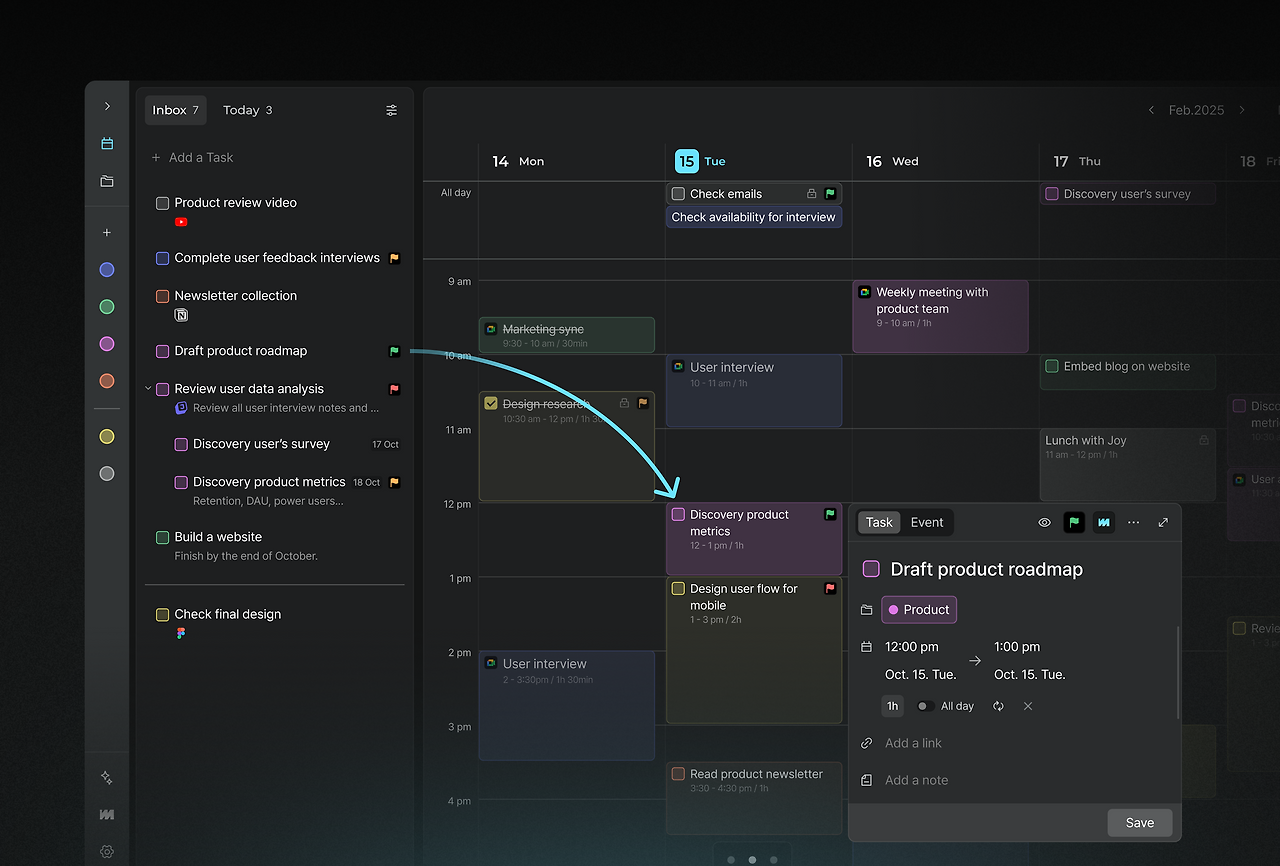This screenshot has width=1280, height=866.
Task: Open the Figma icon under Check final design
Action: point(181,633)
